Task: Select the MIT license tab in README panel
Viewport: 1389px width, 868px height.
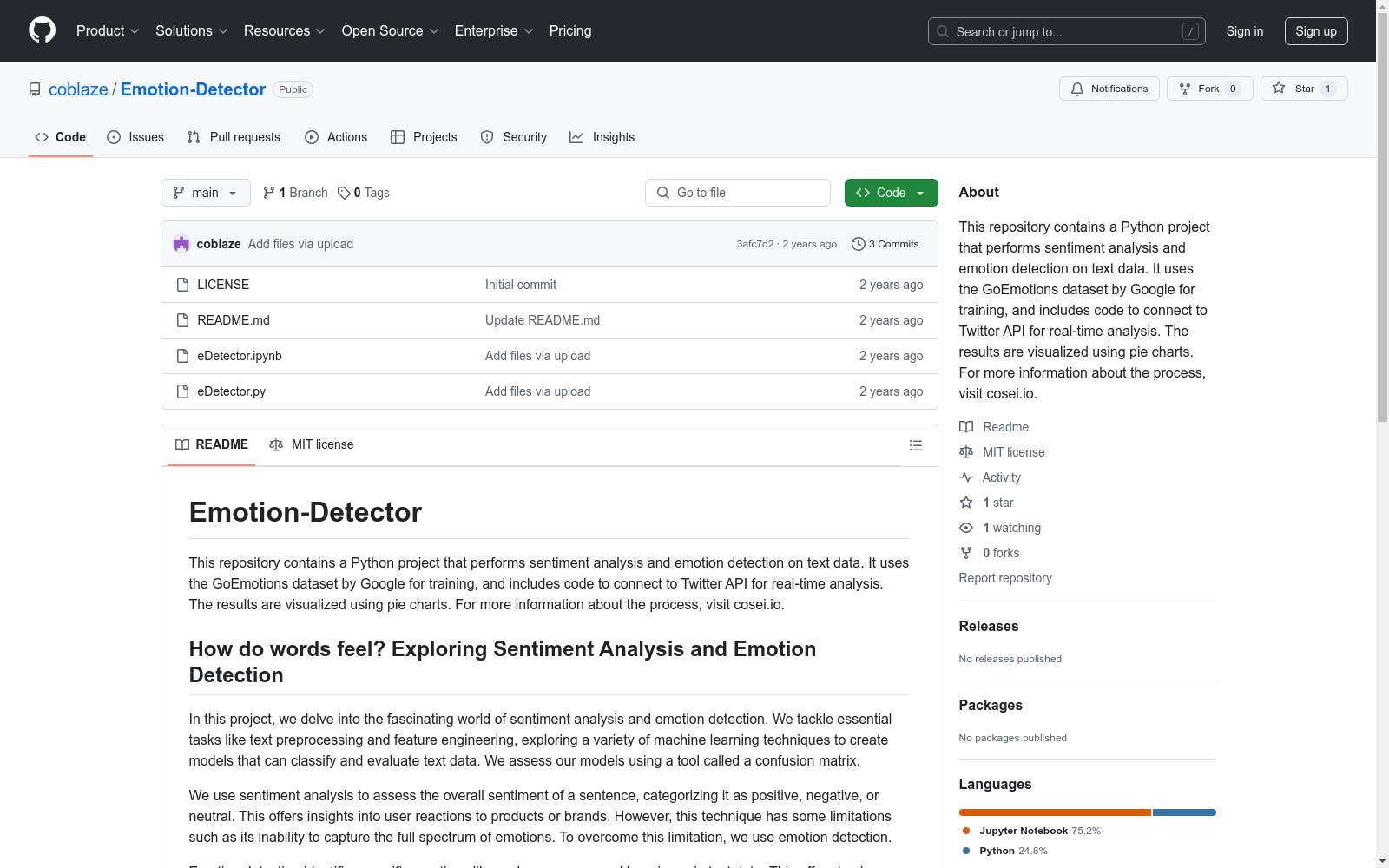Action: [x=312, y=444]
